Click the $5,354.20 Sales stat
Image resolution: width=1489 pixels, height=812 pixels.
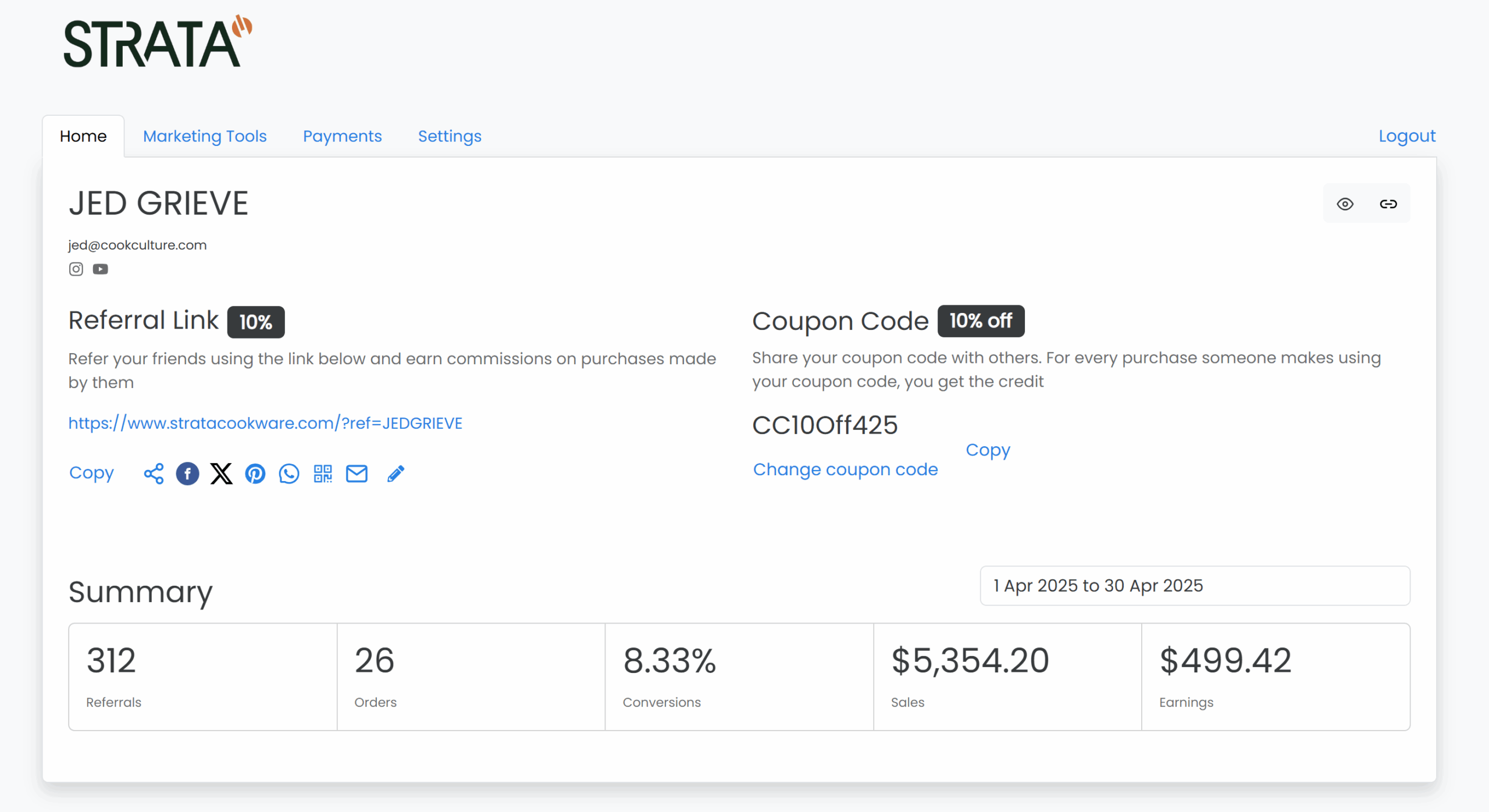[1007, 676]
